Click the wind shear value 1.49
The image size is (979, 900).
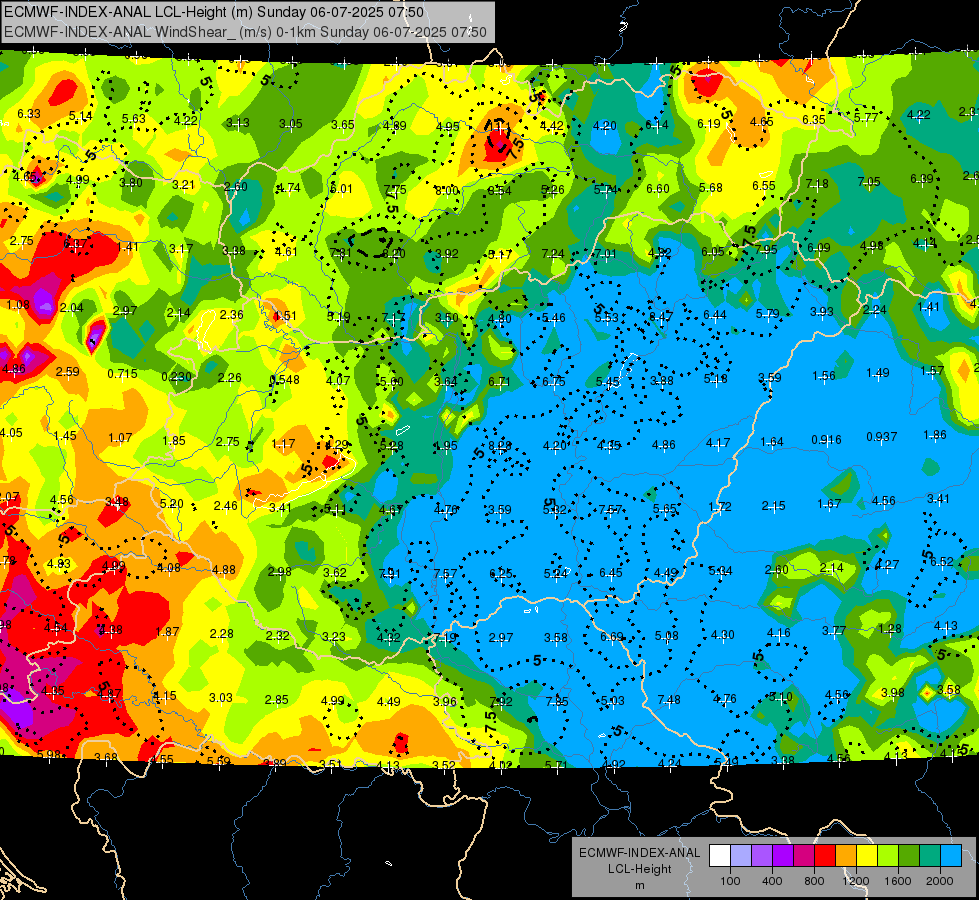pos(878,373)
